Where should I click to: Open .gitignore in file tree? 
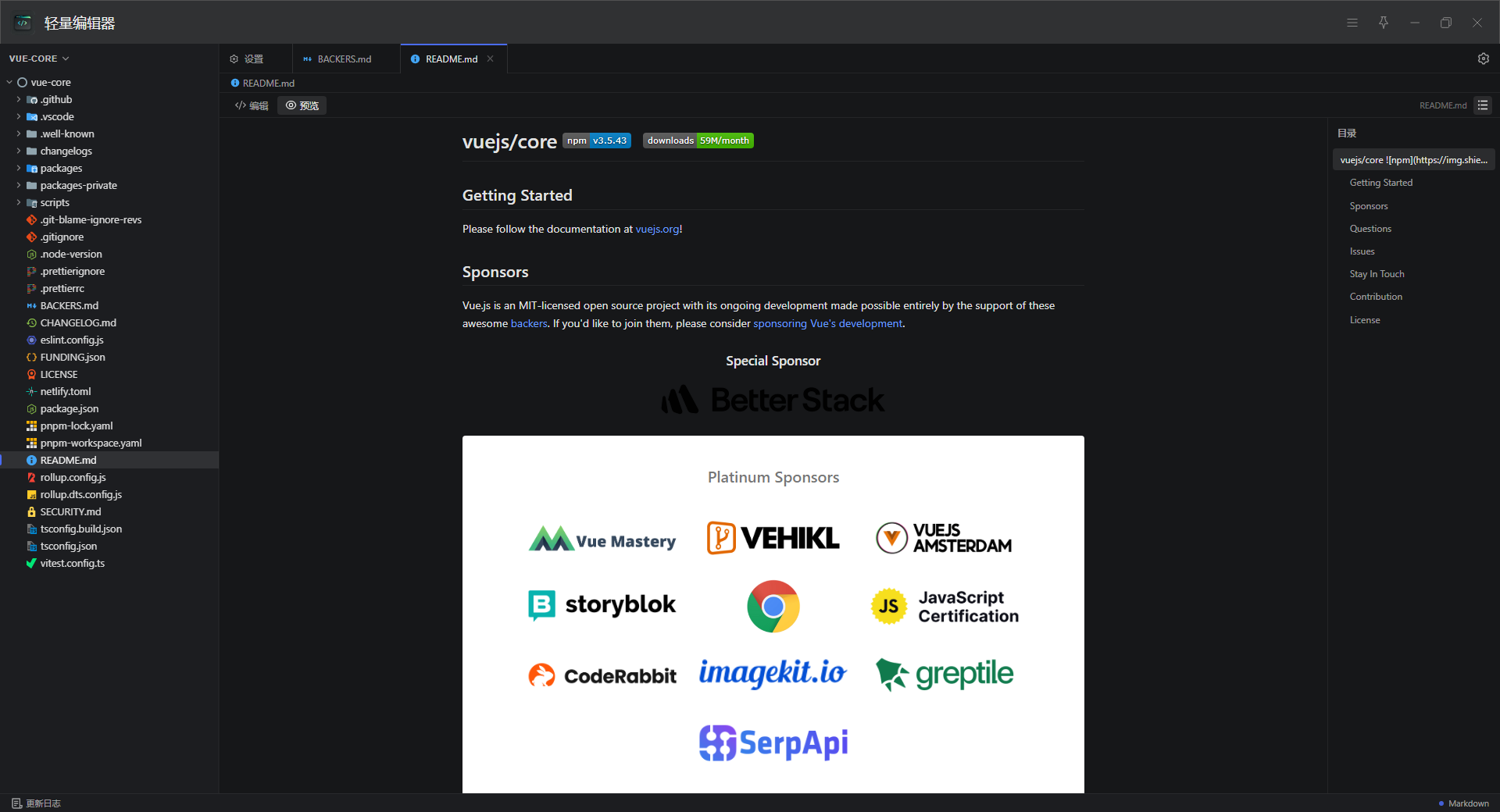point(109,237)
